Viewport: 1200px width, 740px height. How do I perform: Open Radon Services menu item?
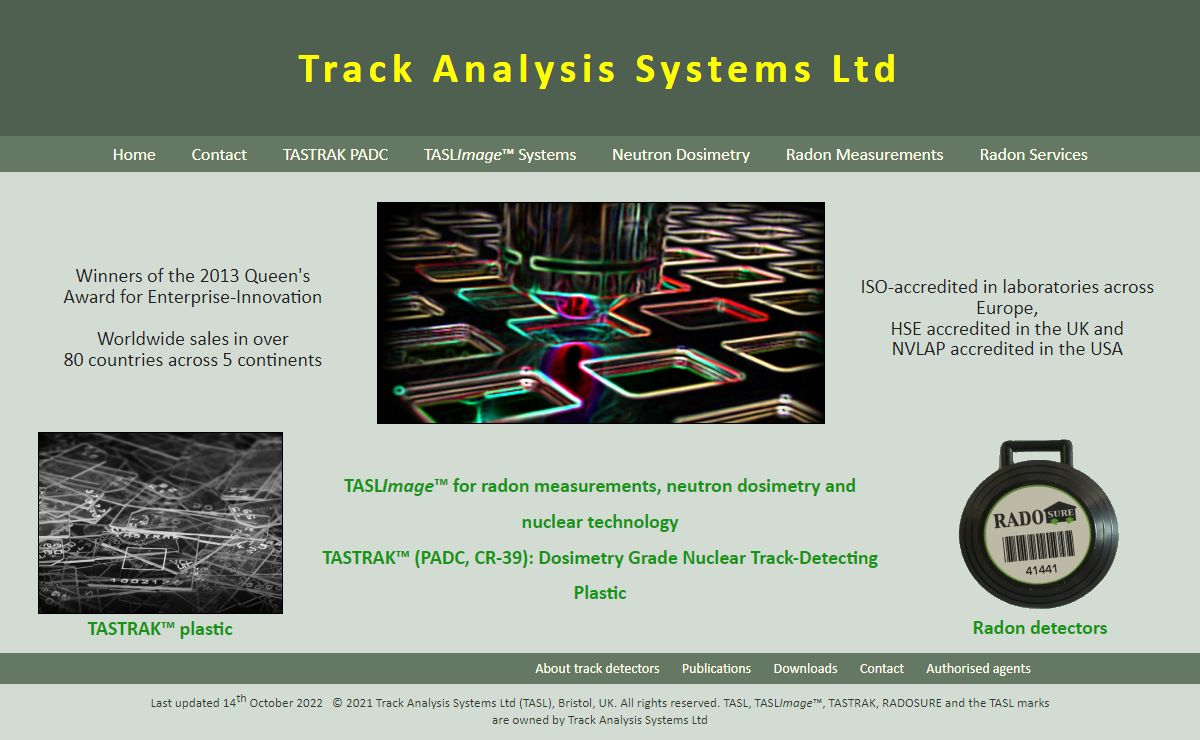tap(1033, 154)
